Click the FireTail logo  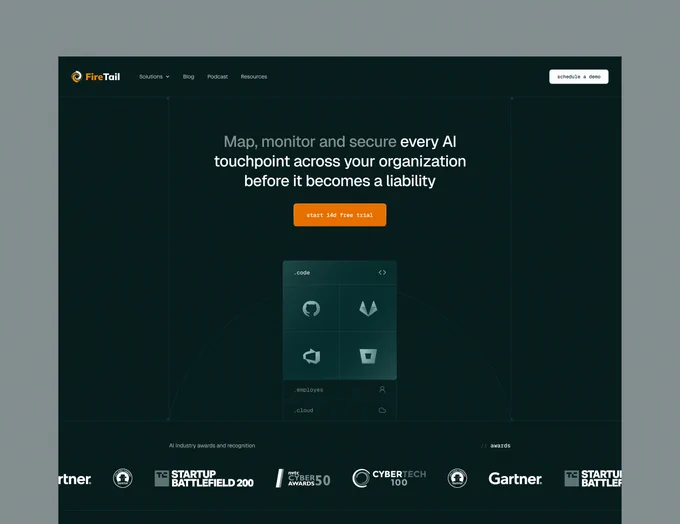95,77
